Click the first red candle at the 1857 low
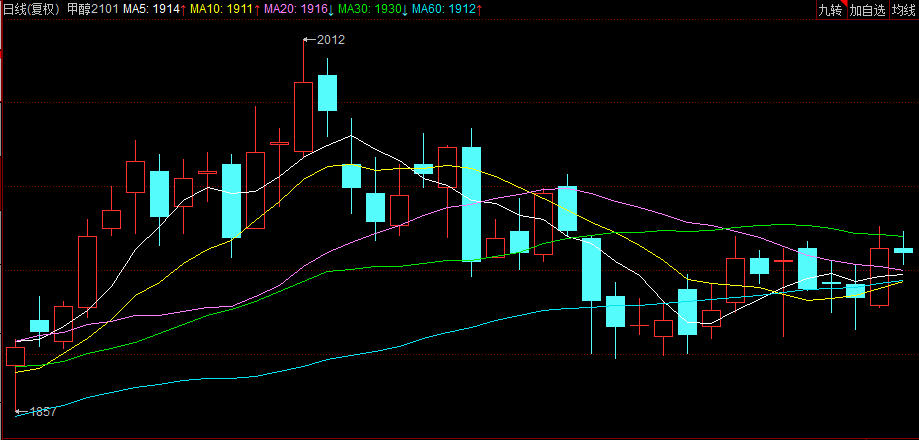This screenshot has width=919, height=440. pyautogui.click(x=15, y=356)
